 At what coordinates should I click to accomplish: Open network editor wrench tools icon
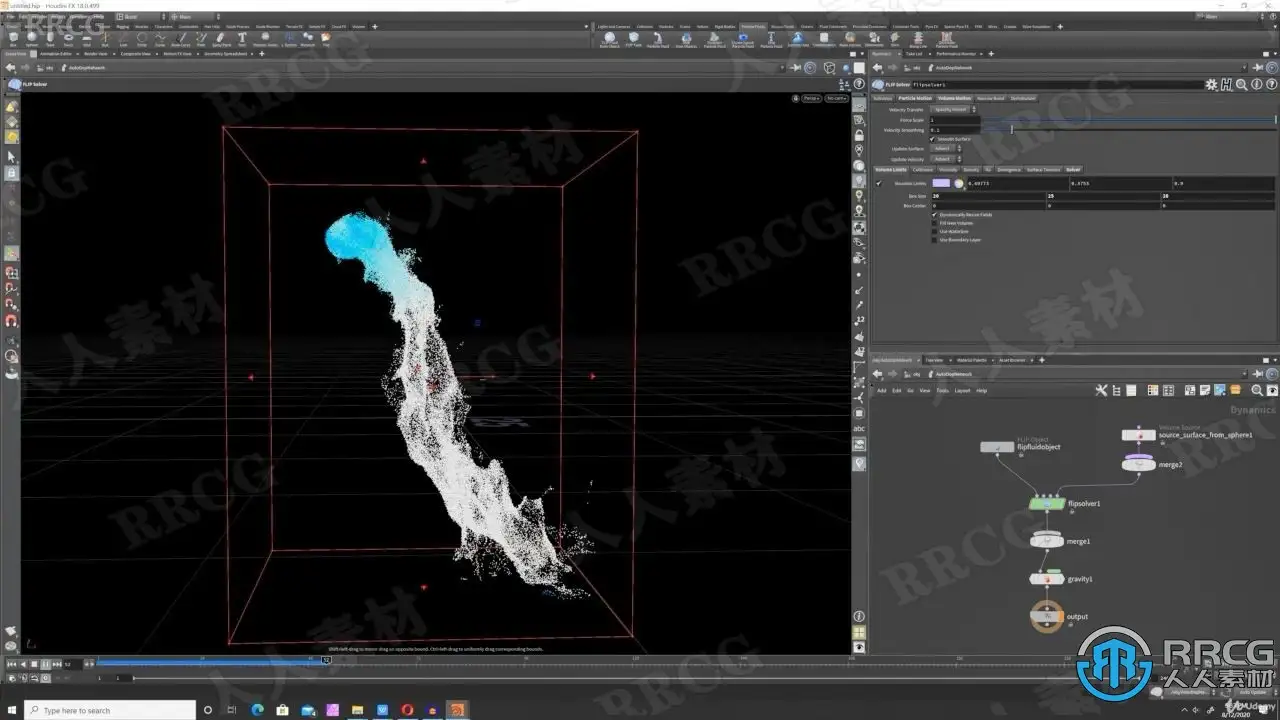[1102, 390]
